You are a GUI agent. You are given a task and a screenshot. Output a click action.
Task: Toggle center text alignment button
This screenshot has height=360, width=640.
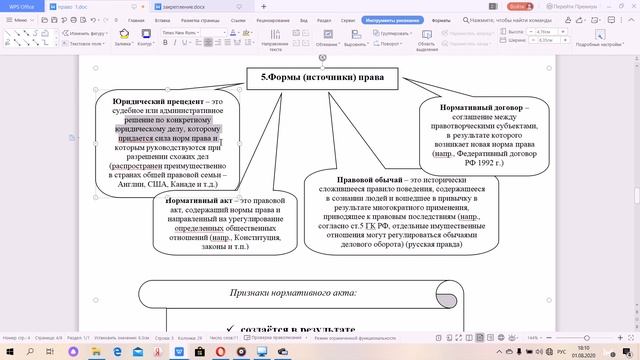[x=208, y=42]
